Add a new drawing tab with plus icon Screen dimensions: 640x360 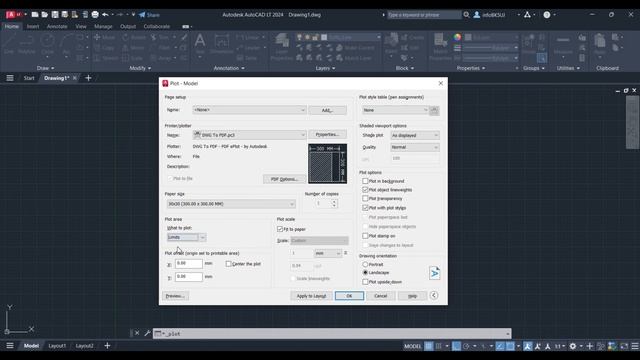click(88, 78)
